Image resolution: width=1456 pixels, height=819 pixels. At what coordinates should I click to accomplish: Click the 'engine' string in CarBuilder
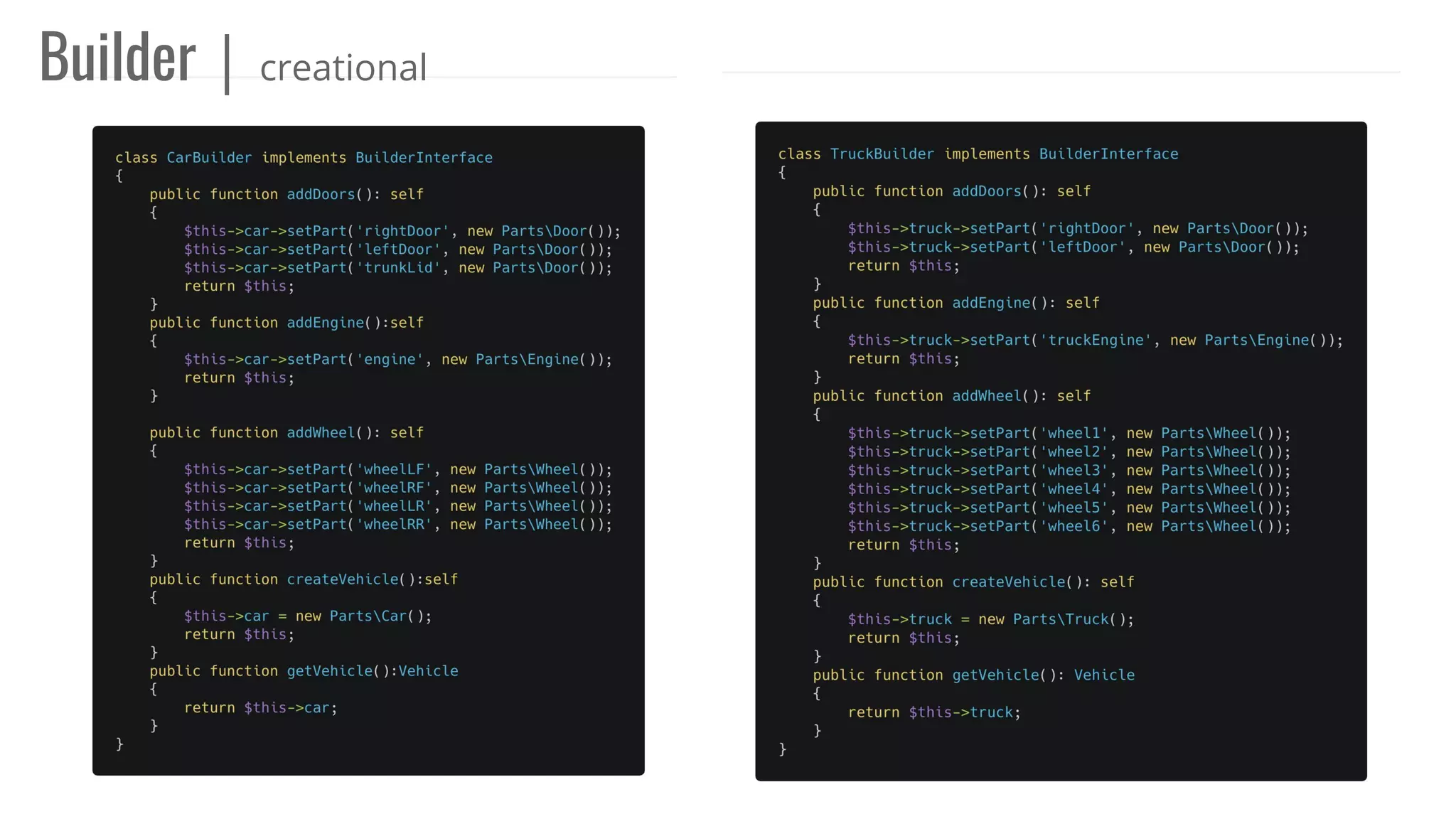390,360
